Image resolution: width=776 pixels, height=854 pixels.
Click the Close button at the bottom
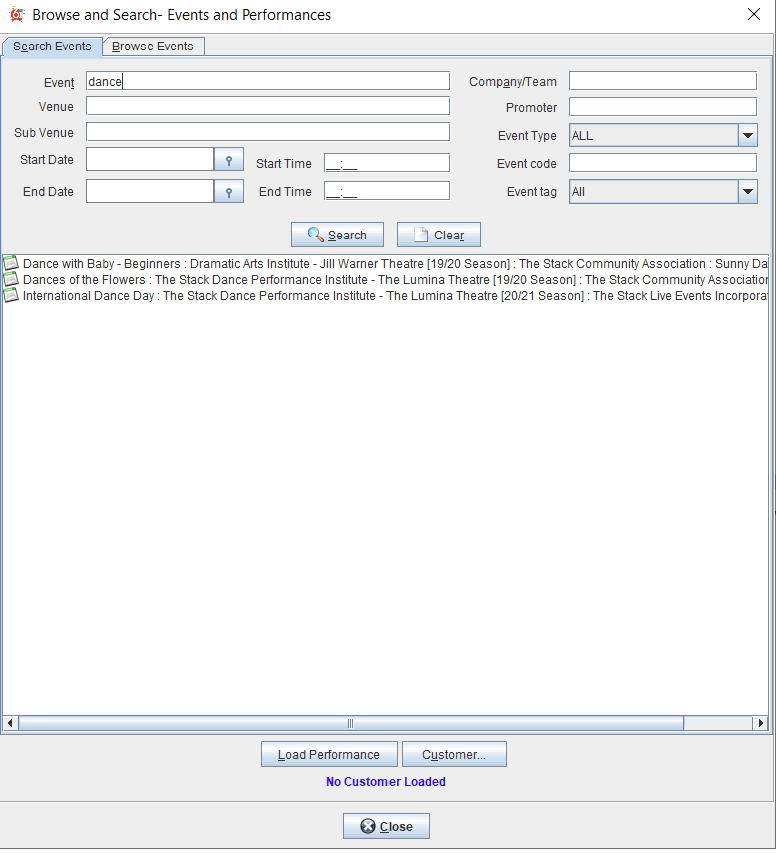(386, 827)
